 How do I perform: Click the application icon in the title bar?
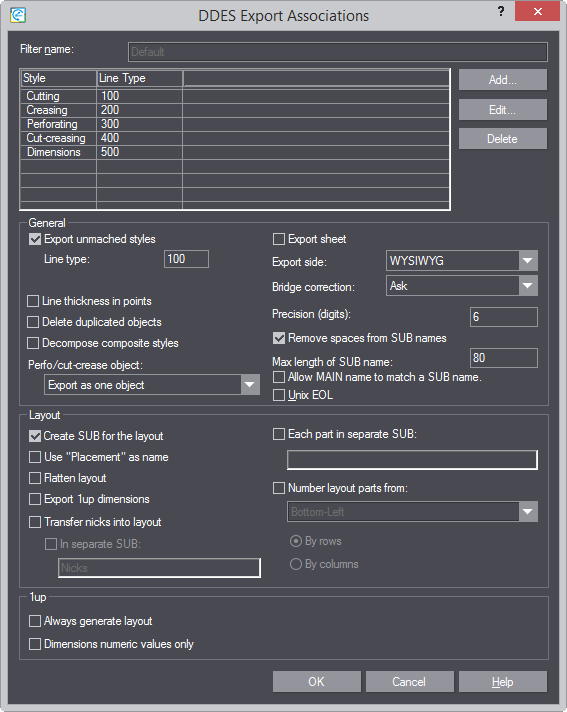18,15
